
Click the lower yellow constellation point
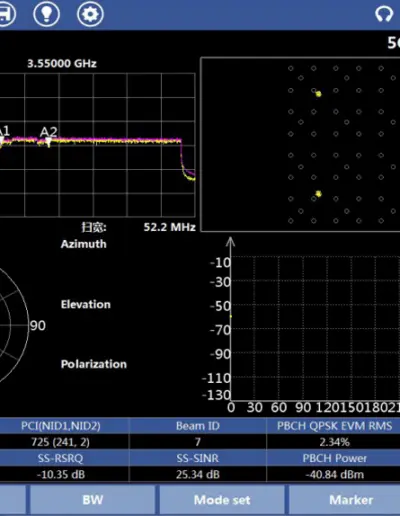[x=318, y=194]
